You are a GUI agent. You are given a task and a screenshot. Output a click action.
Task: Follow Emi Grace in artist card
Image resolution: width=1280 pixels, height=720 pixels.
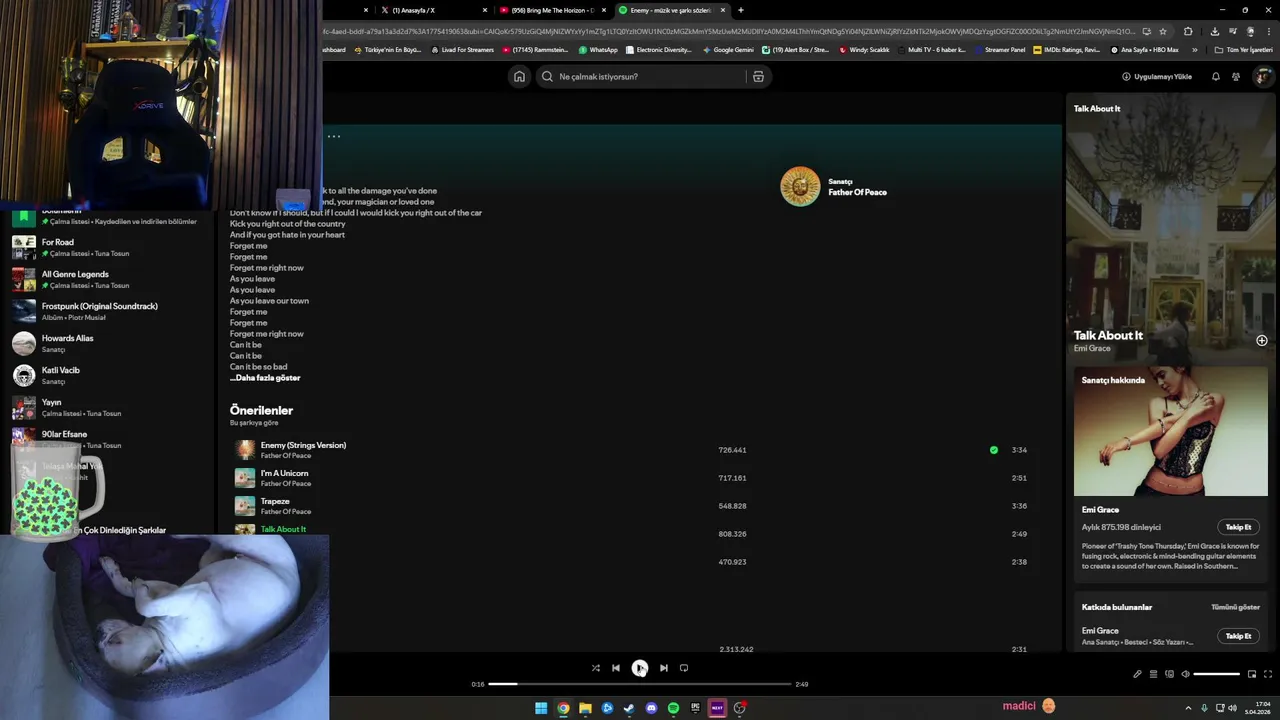click(x=1238, y=527)
